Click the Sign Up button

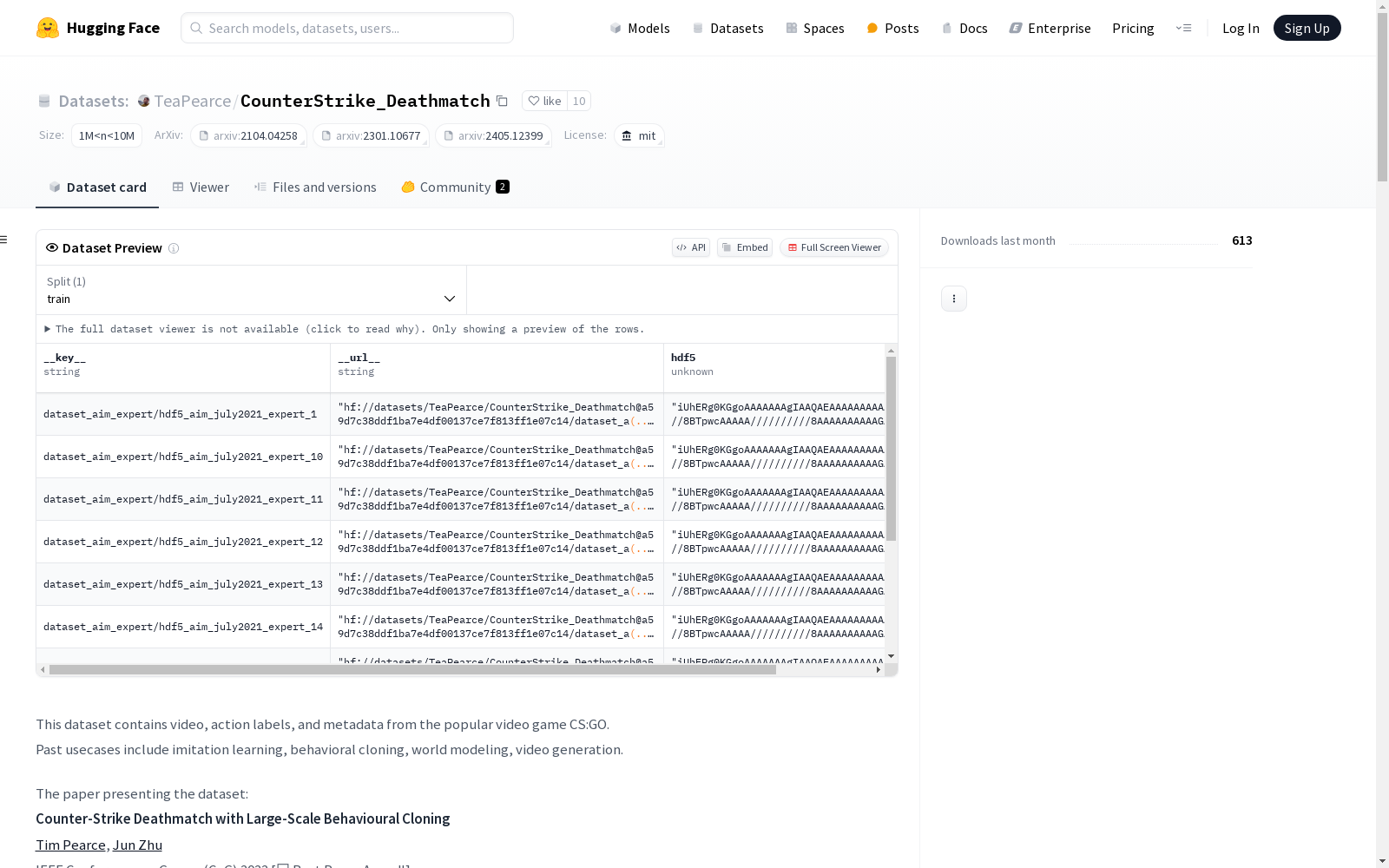point(1307,28)
